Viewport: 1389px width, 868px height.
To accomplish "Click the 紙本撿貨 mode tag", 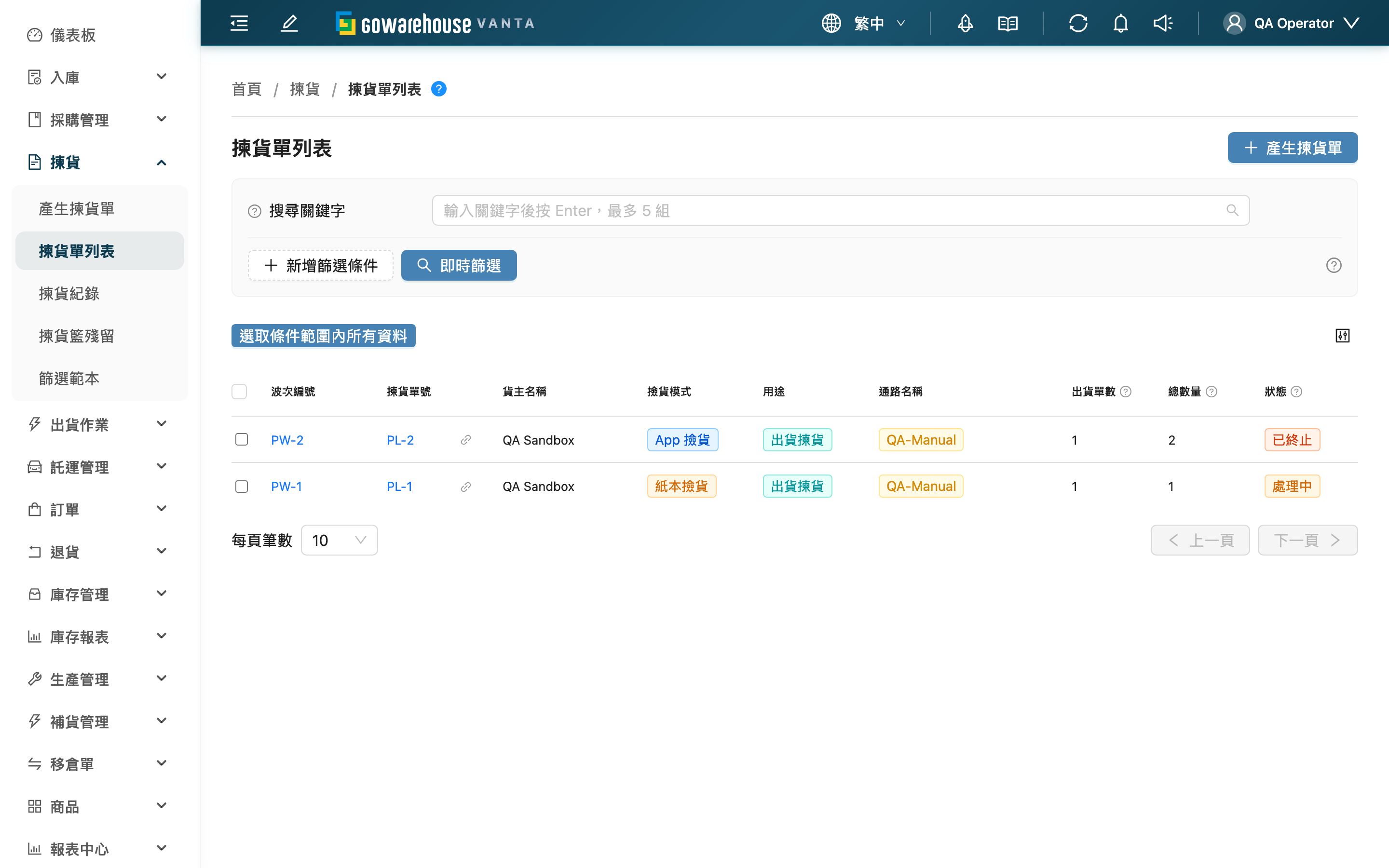I will click(x=681, y=486).
